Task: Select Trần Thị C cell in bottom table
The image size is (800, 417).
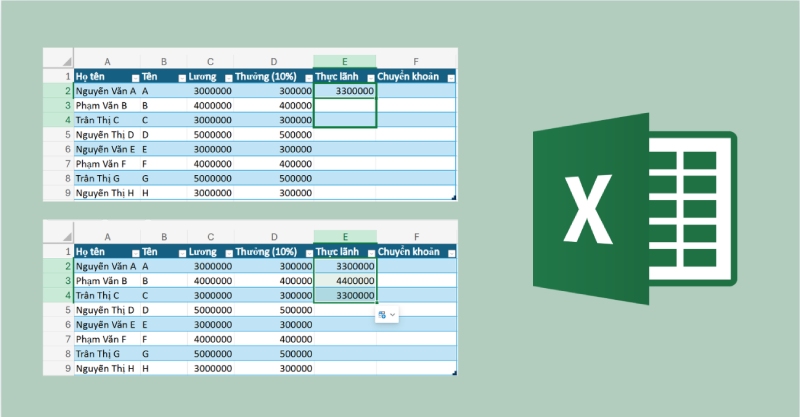Action: pyautogui.click(x=108, y=296)
